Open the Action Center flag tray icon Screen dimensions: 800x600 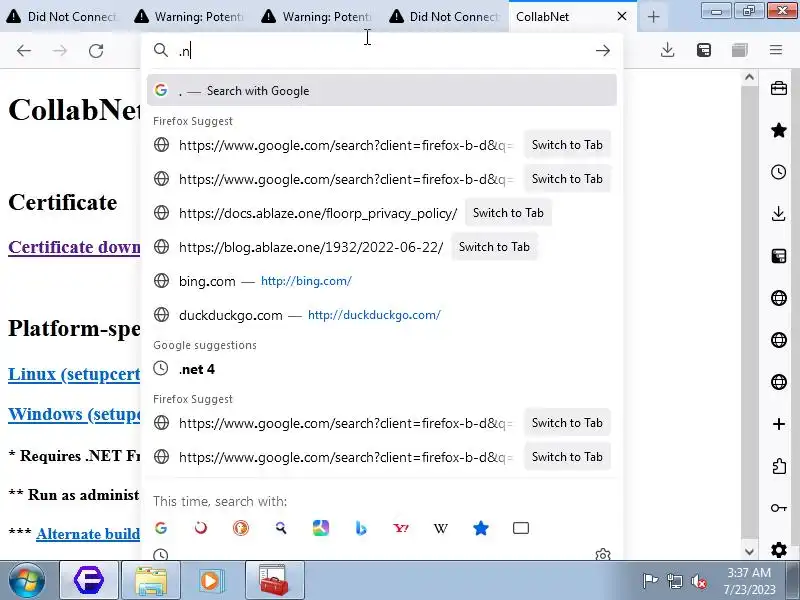click(650, 581)
